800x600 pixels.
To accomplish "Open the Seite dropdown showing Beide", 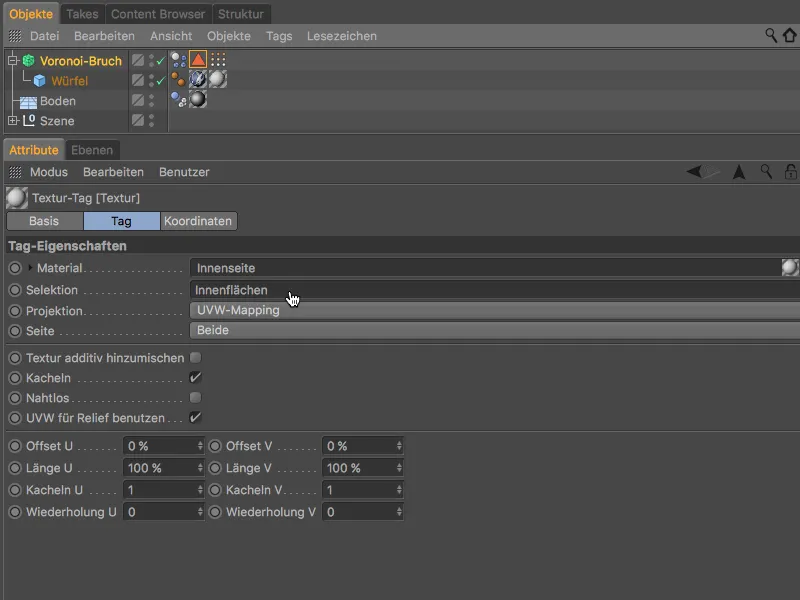I will click(x=495, y=330).
